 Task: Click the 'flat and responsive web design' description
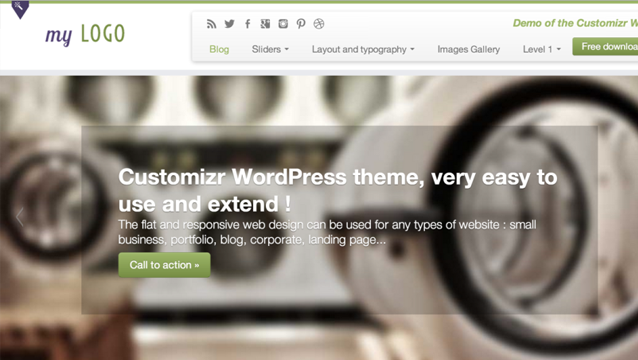tap(327, 232)
